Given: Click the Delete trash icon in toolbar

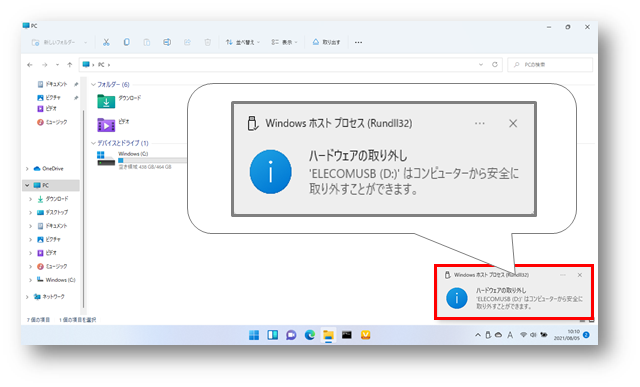Looking at the screenshot, I should click(207, 42).
